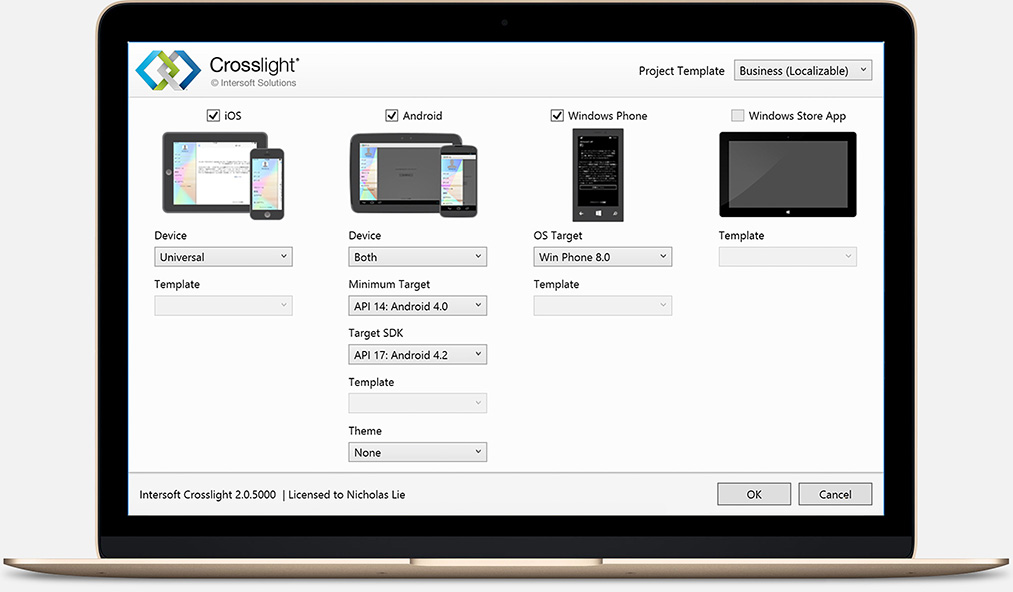This screenshot has height=592, width=1013.
Task: Click the OK button
Action: coord(753,493)
